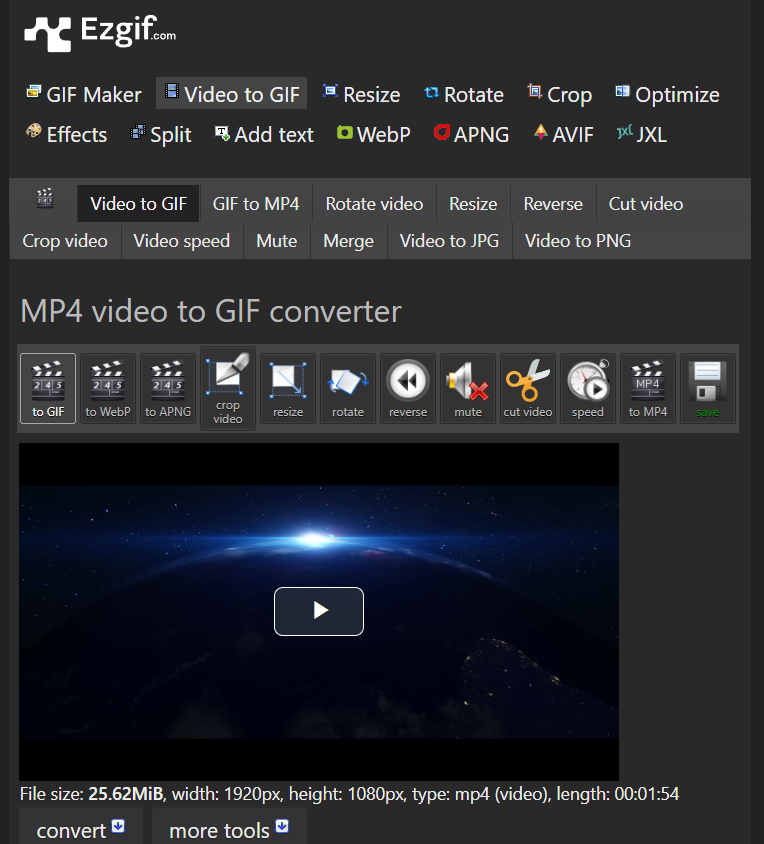Screen dimensions: 764x844
Task: Open the Optimize menu item
Action: click(667, 95)
